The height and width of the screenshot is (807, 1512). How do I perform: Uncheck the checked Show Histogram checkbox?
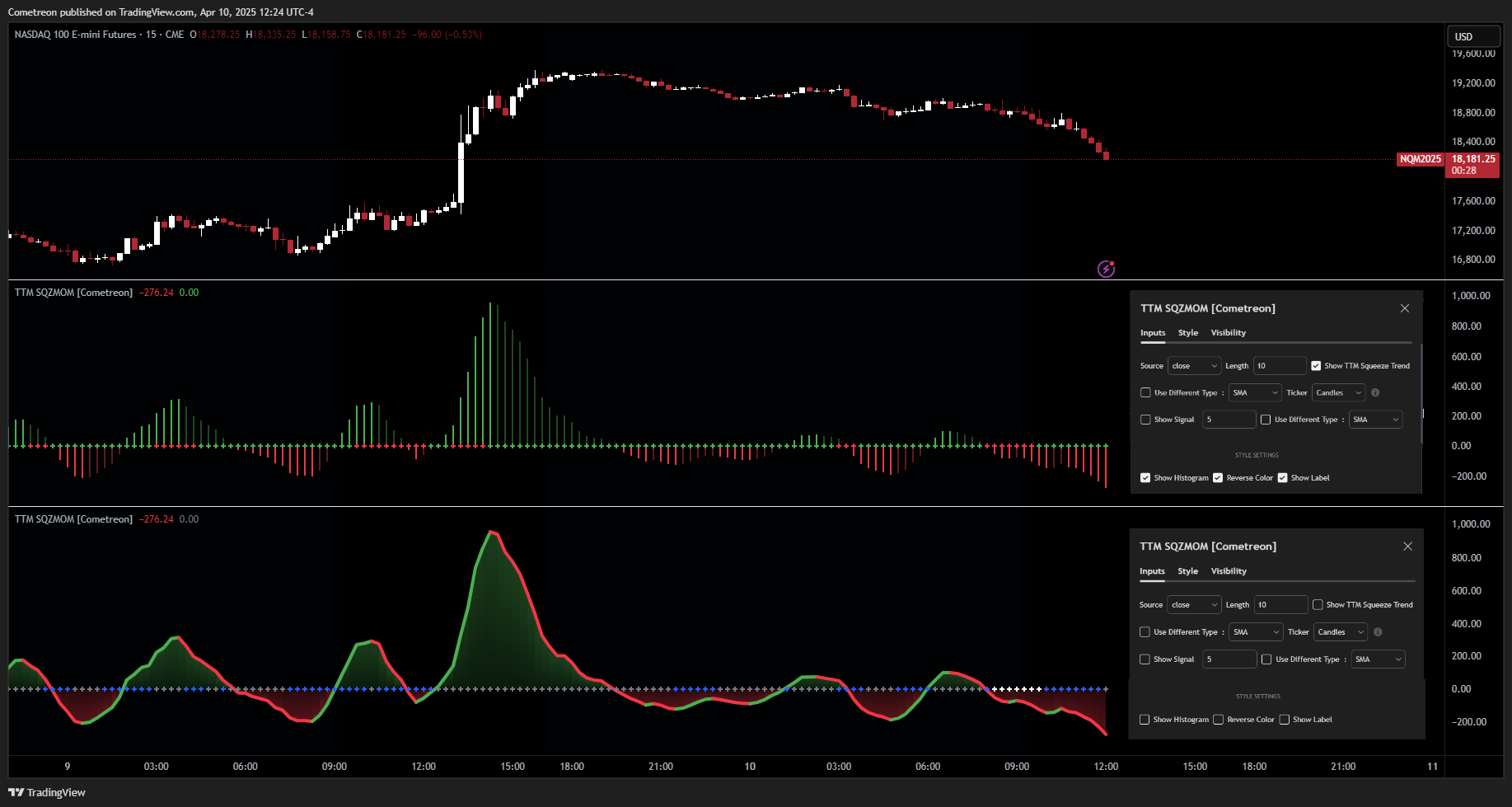[1145, 478]
